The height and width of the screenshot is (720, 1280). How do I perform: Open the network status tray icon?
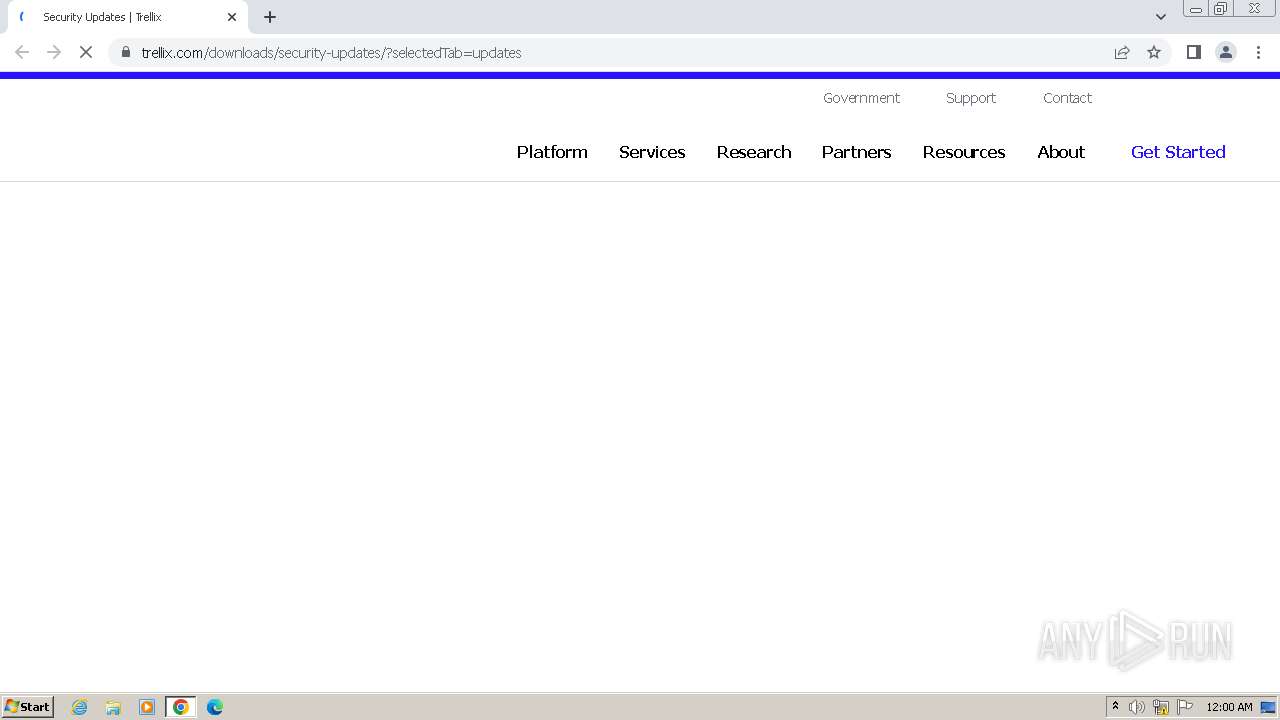(x=1161, y=707)
